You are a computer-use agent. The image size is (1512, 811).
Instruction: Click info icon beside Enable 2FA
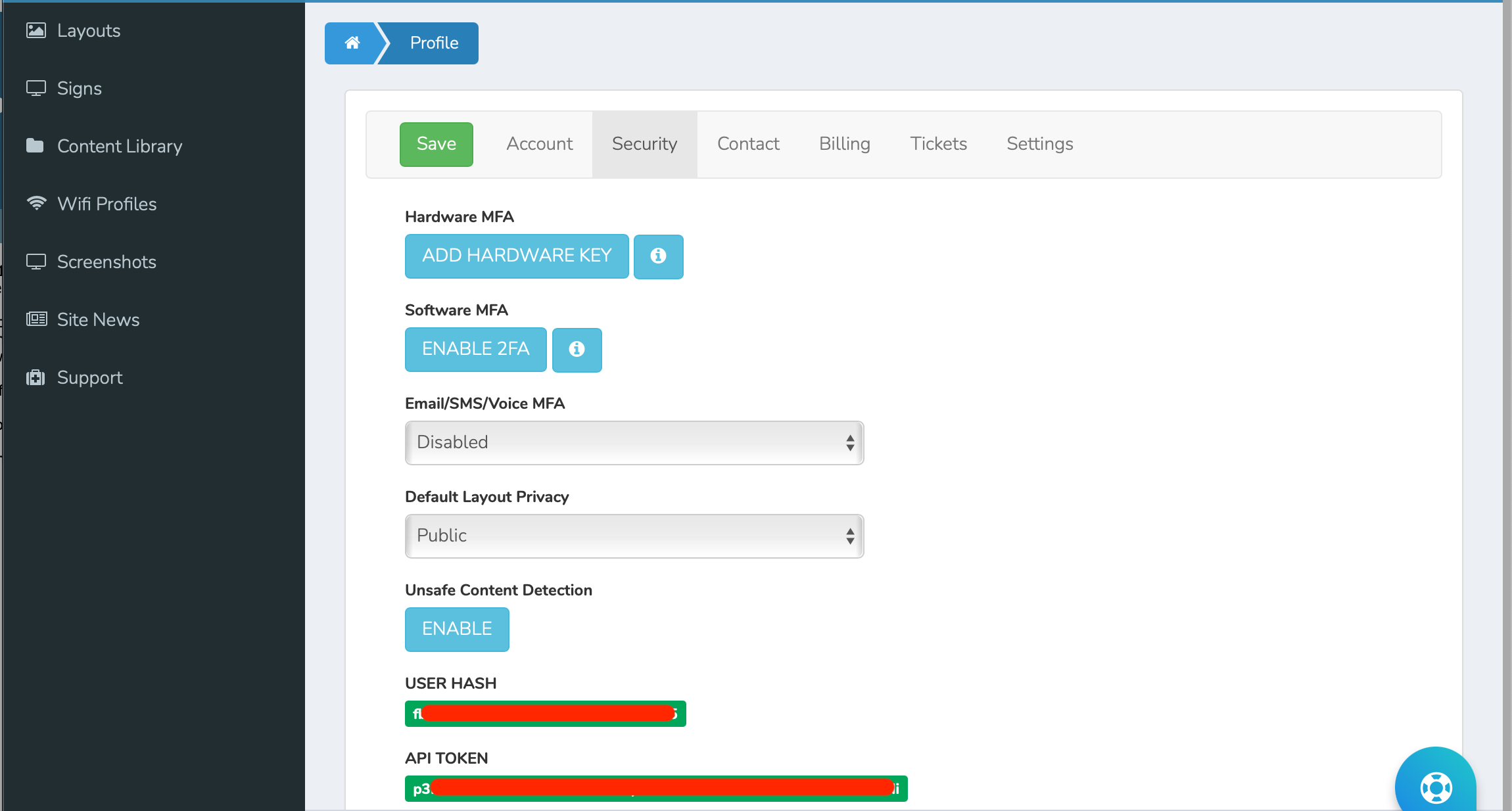[x=577, y=350]
